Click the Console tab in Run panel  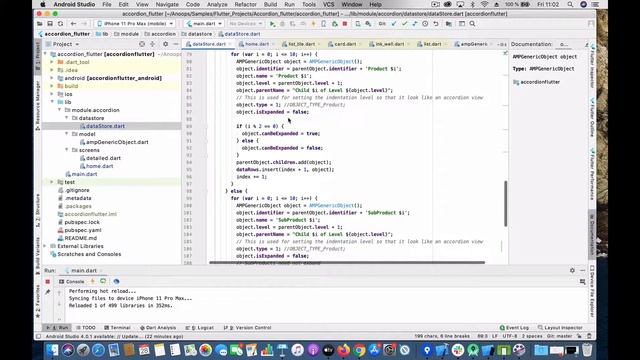72,282
